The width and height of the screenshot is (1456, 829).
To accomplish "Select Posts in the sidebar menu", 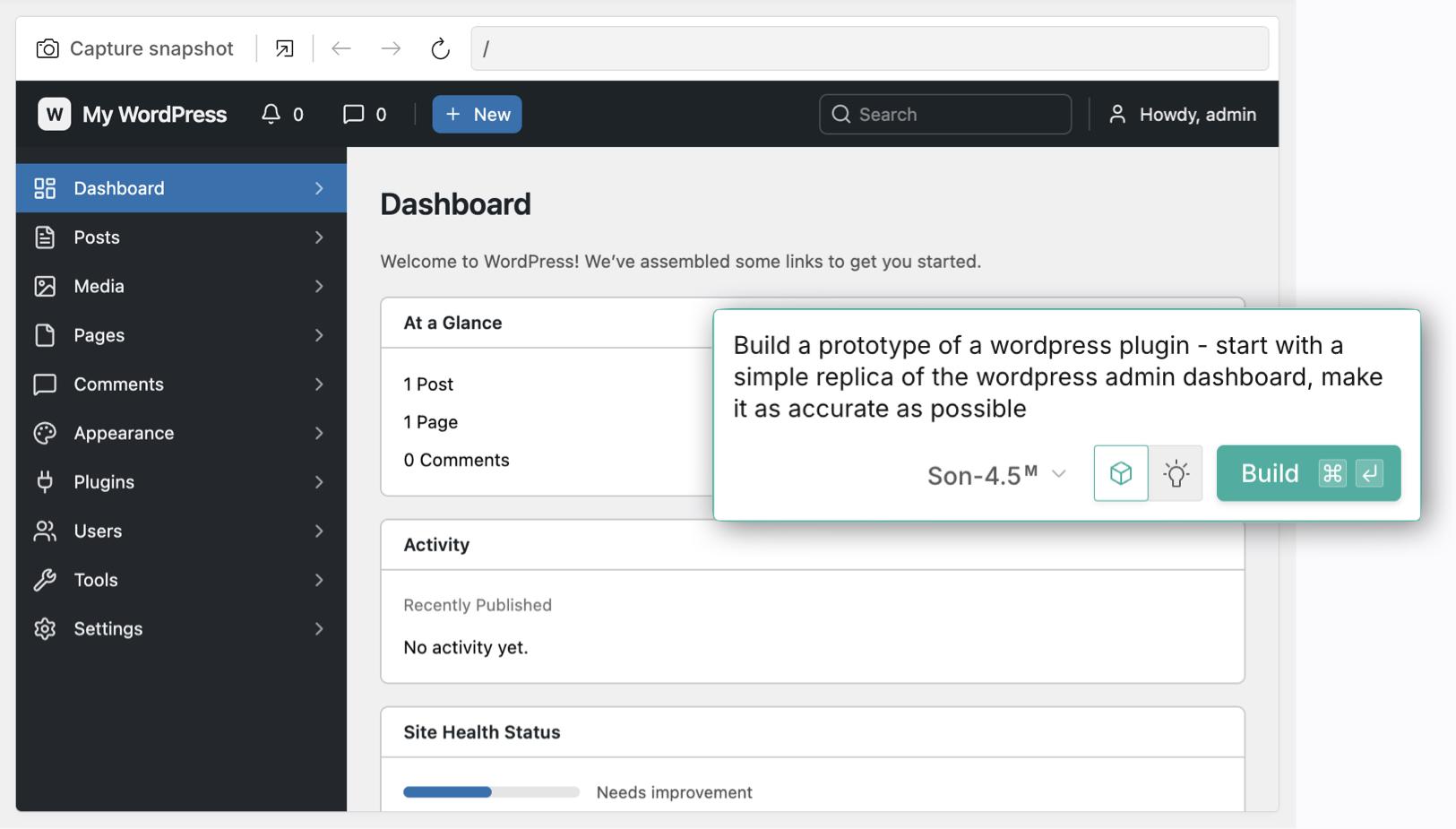I will 181,237.
